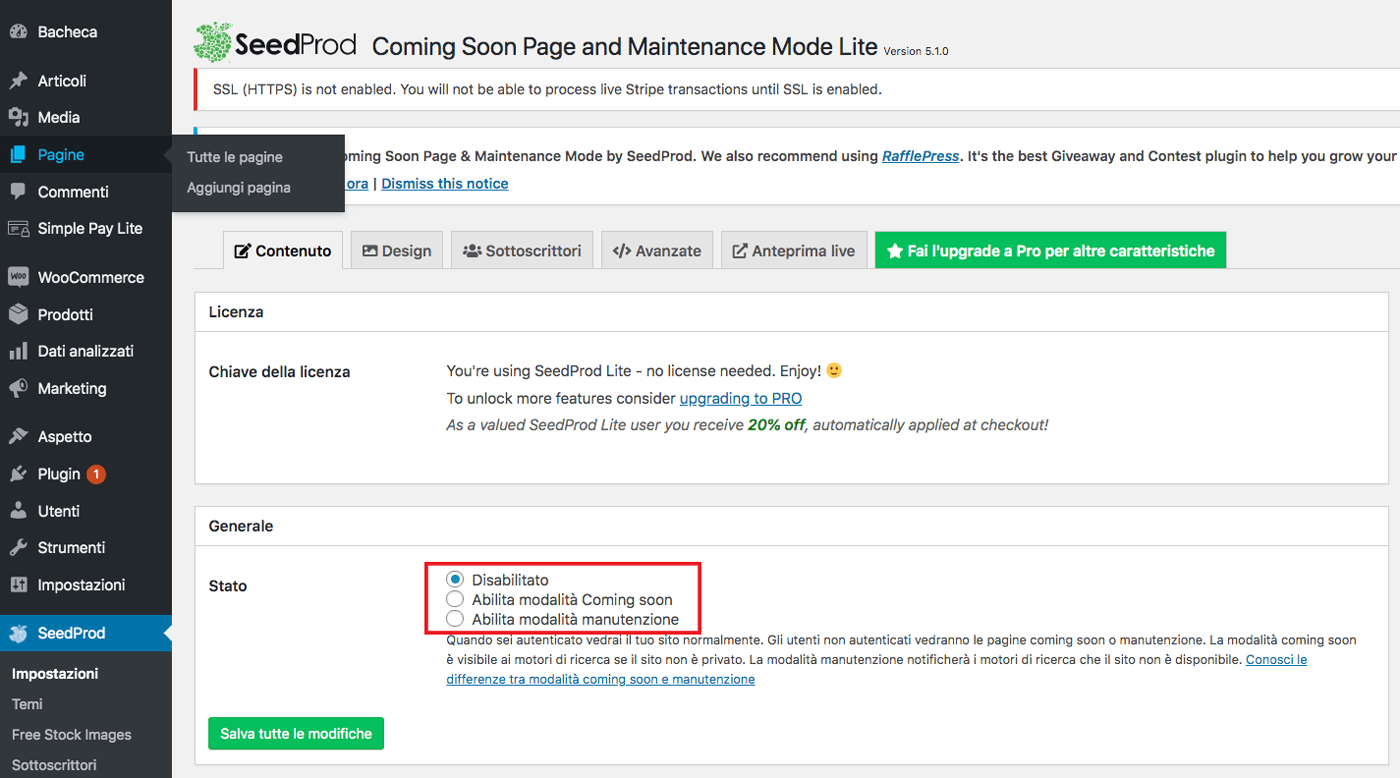Click the Plugin plug icon
This screenshot has height=778, width=1400.
[18, 474]
